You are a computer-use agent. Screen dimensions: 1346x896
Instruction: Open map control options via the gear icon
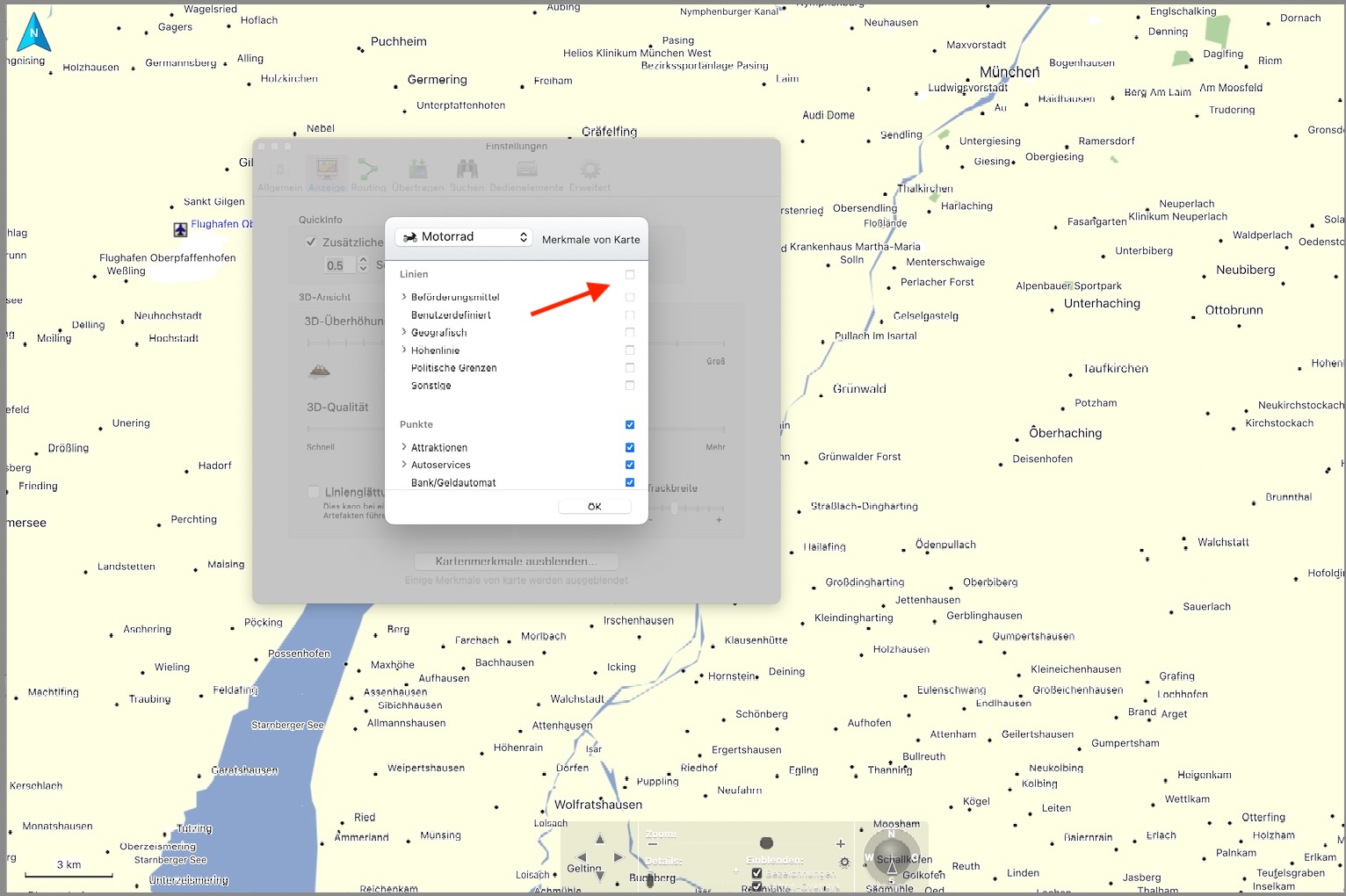click(x=844, y=863)
